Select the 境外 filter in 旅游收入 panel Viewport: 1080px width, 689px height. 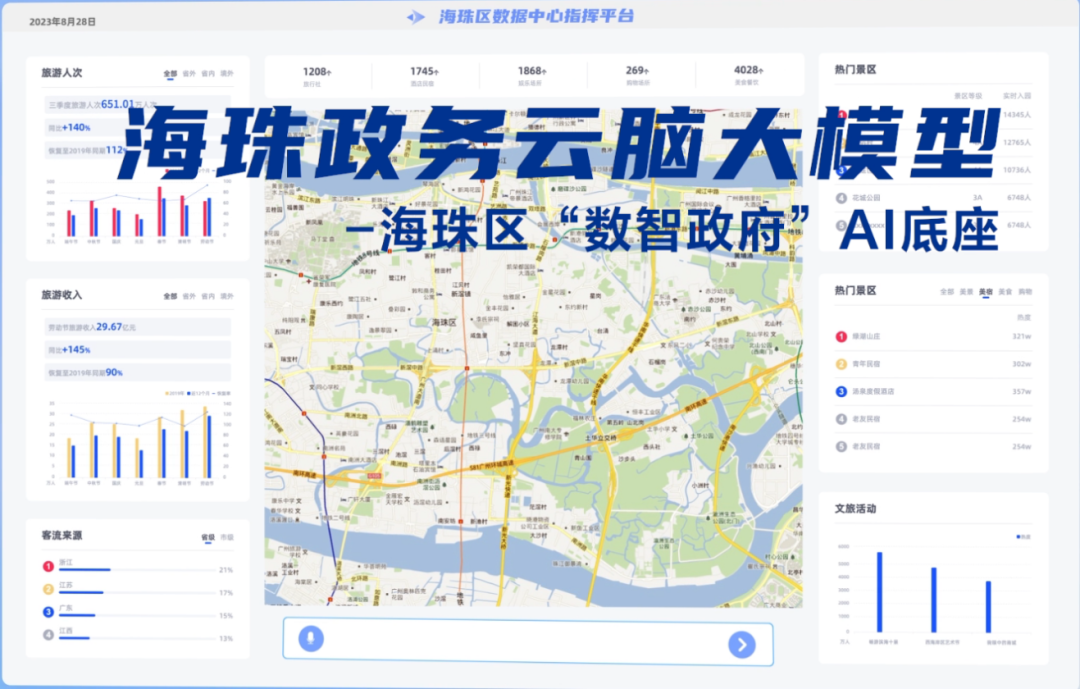click(x=228, y=296)
